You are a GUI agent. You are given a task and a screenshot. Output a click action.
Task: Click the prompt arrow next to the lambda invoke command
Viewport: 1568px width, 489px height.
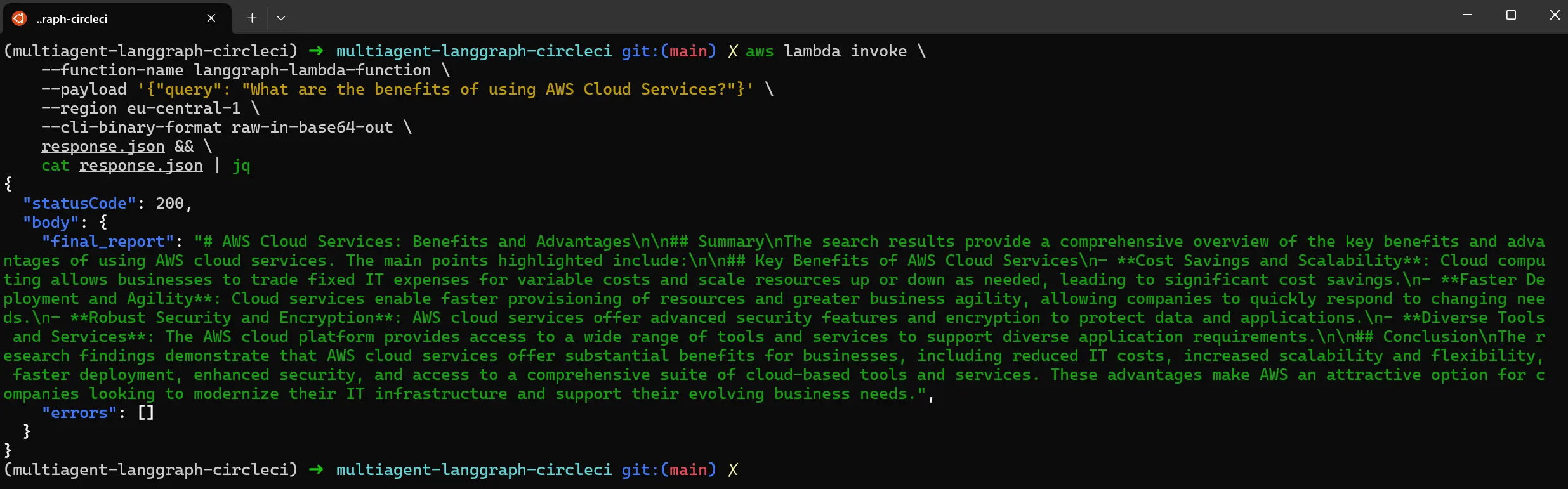pos(315,51)
